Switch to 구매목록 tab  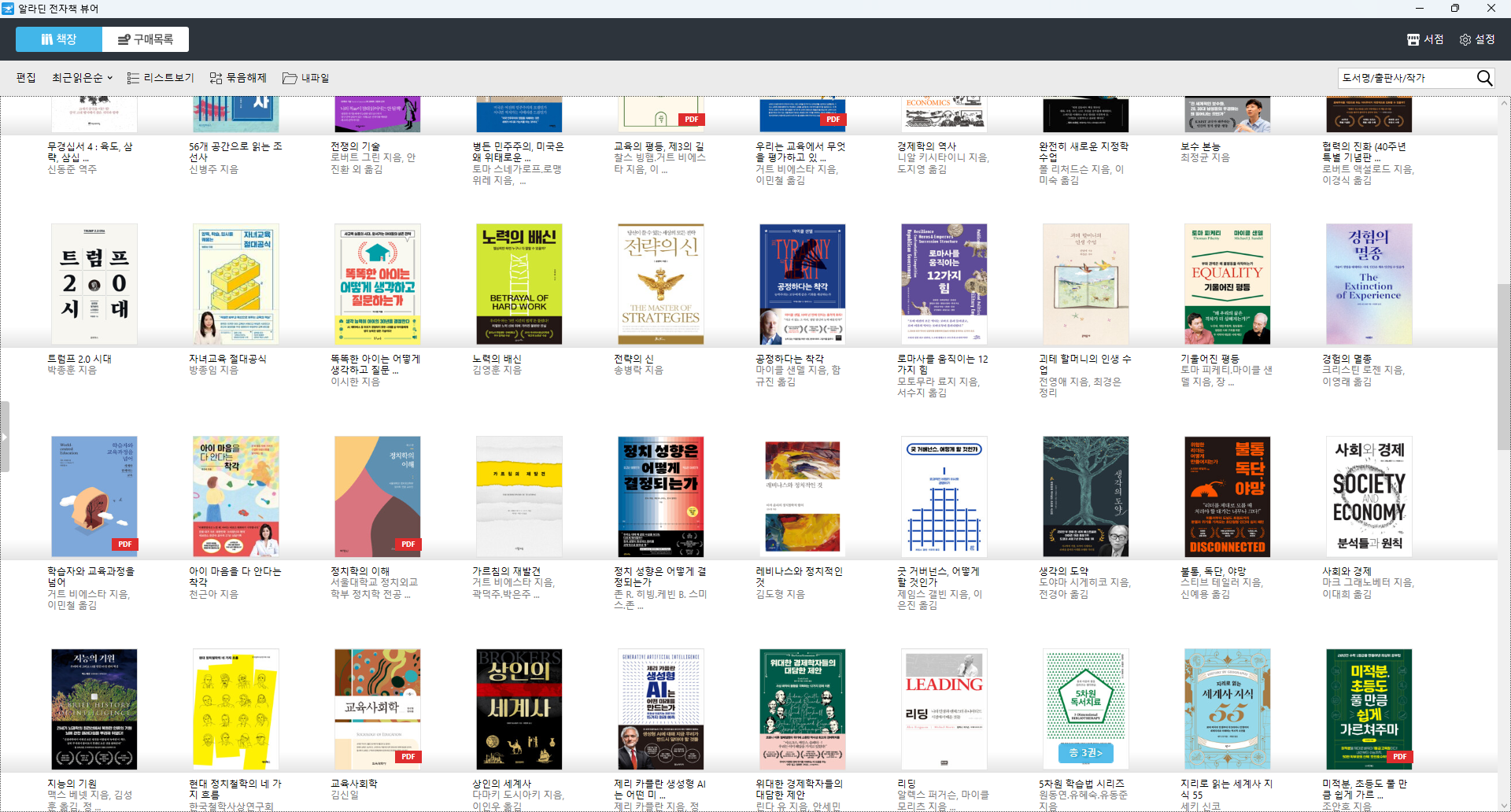[x=146, y=39]
